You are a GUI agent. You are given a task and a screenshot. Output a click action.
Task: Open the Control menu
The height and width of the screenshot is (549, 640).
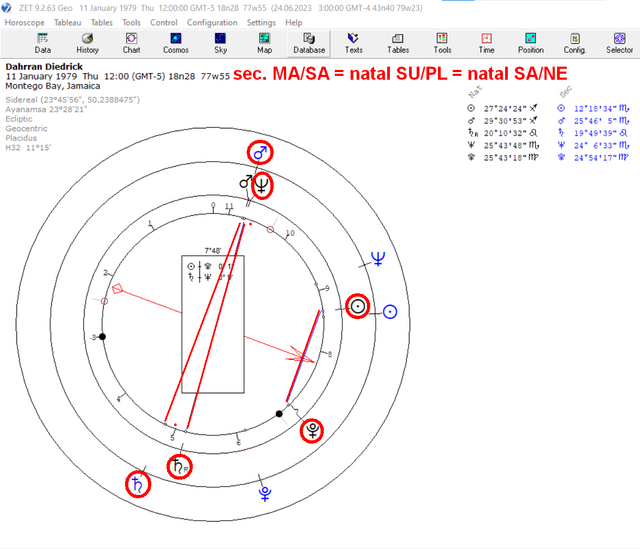tap(164, 22)
